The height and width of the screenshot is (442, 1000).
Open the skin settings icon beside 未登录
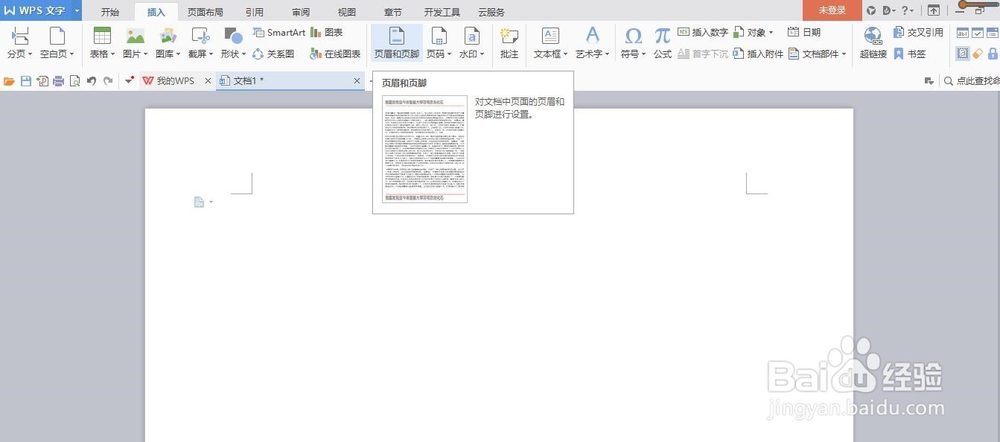pos(871,10)
